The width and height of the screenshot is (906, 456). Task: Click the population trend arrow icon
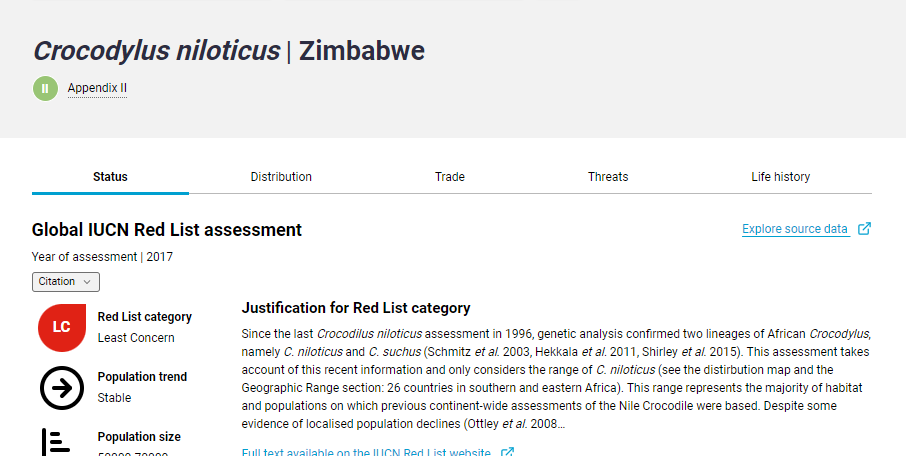pyautogui.click(x=61, y=388)
